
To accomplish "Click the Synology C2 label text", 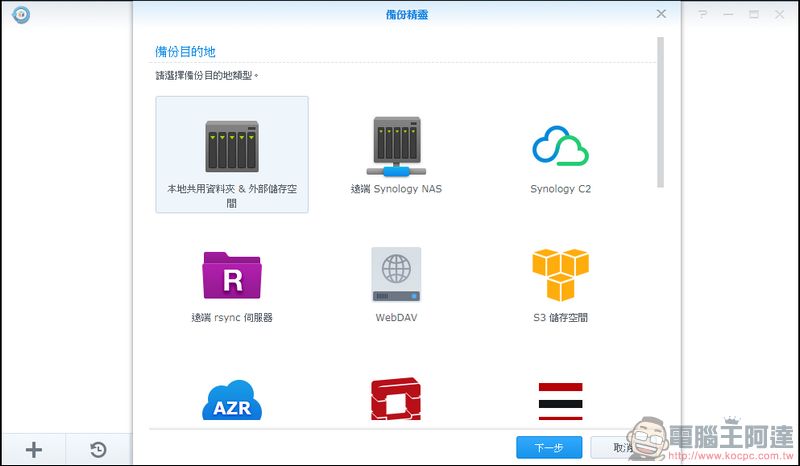I will pyautogui.click(x=560, y=189).
